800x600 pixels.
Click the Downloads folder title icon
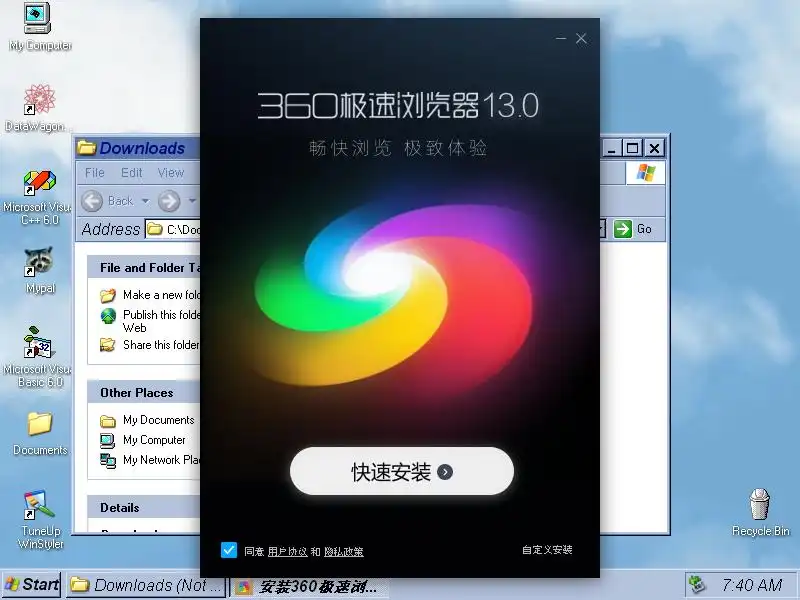tap(86, 148)
